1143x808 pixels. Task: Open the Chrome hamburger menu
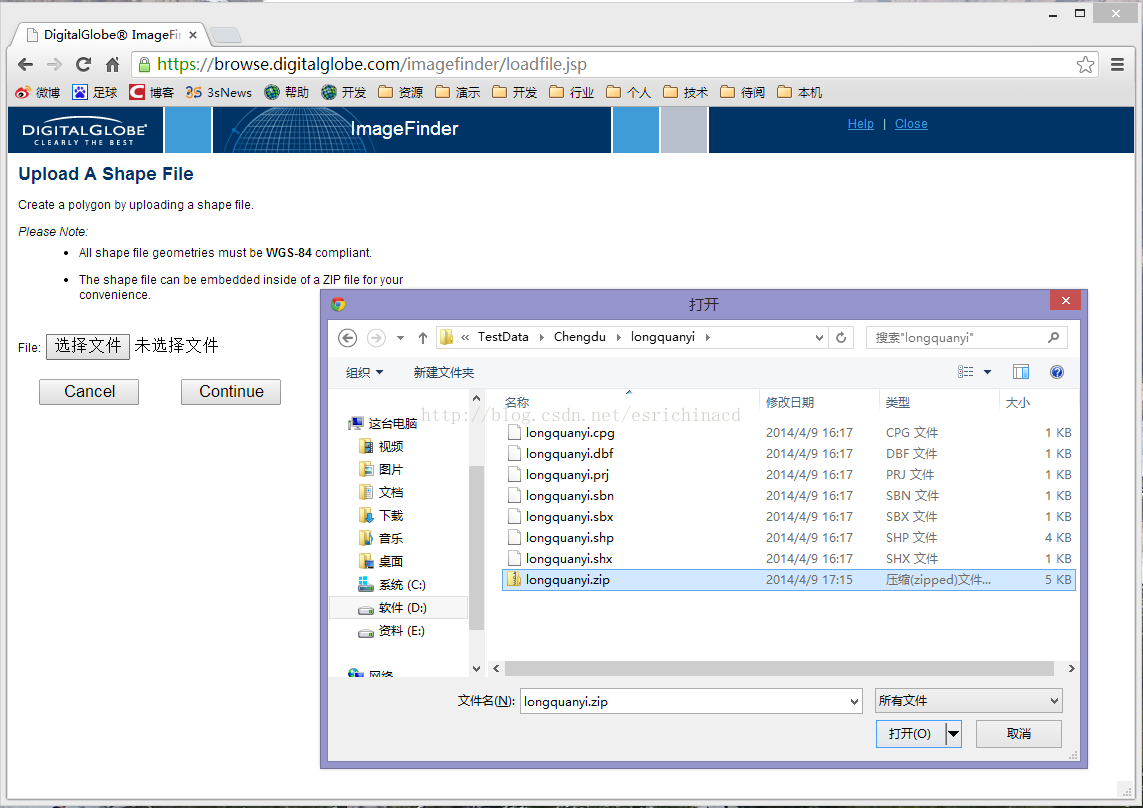pos(1117,64)
